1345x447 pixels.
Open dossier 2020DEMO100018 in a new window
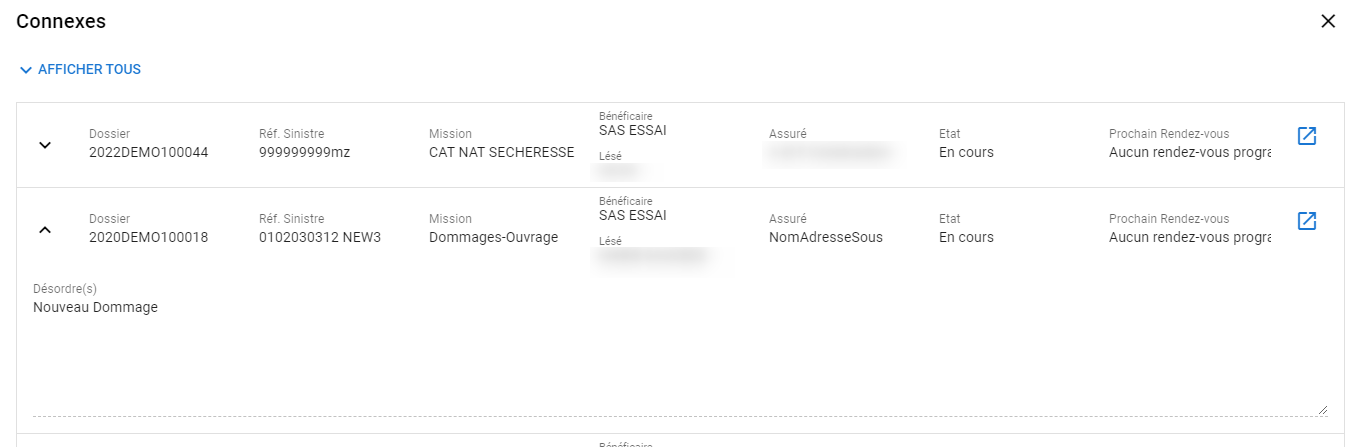pyautogui.click(x=1306, y=221)
